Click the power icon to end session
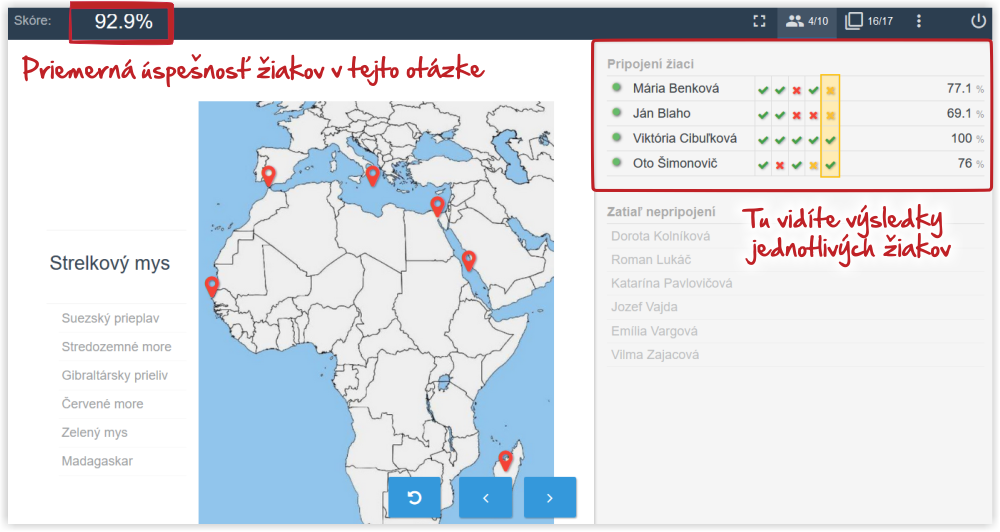The image size is (1000, 532). [978, 21]
